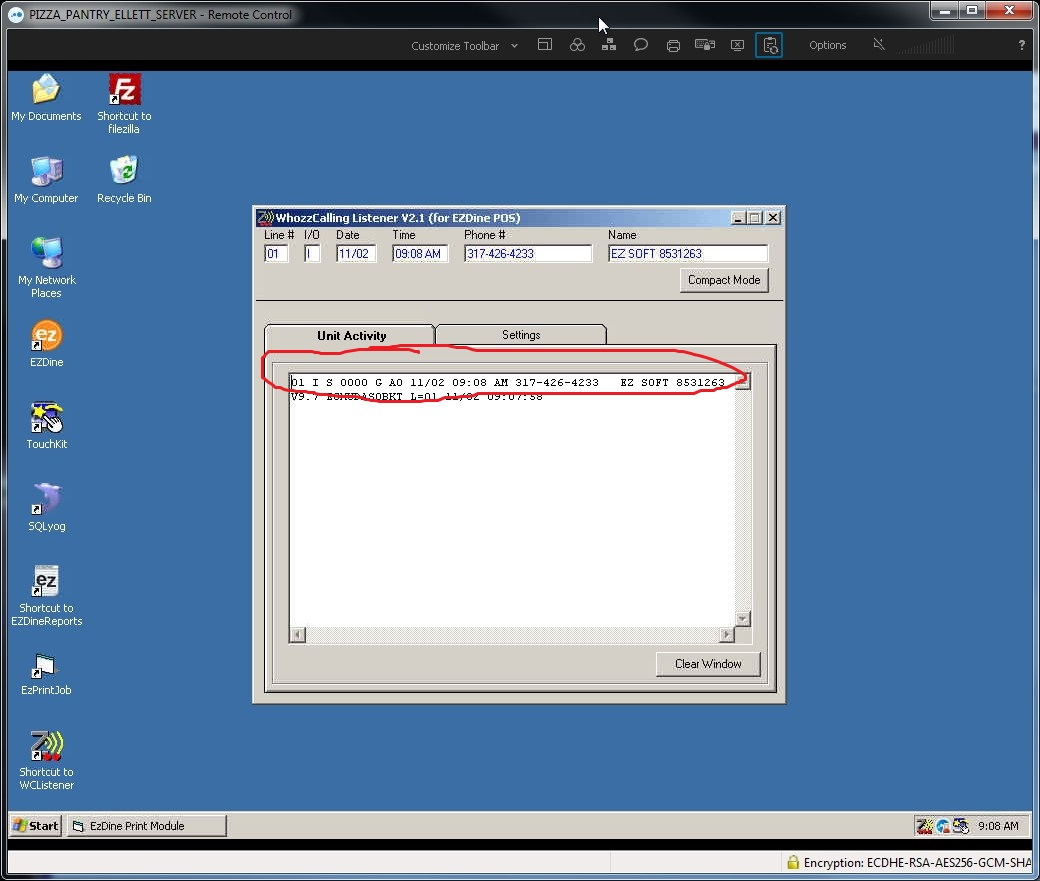1040x881 pixels.
Task: Toggle the clipboard sync toolbar icon
Action: tap(769, 45)
